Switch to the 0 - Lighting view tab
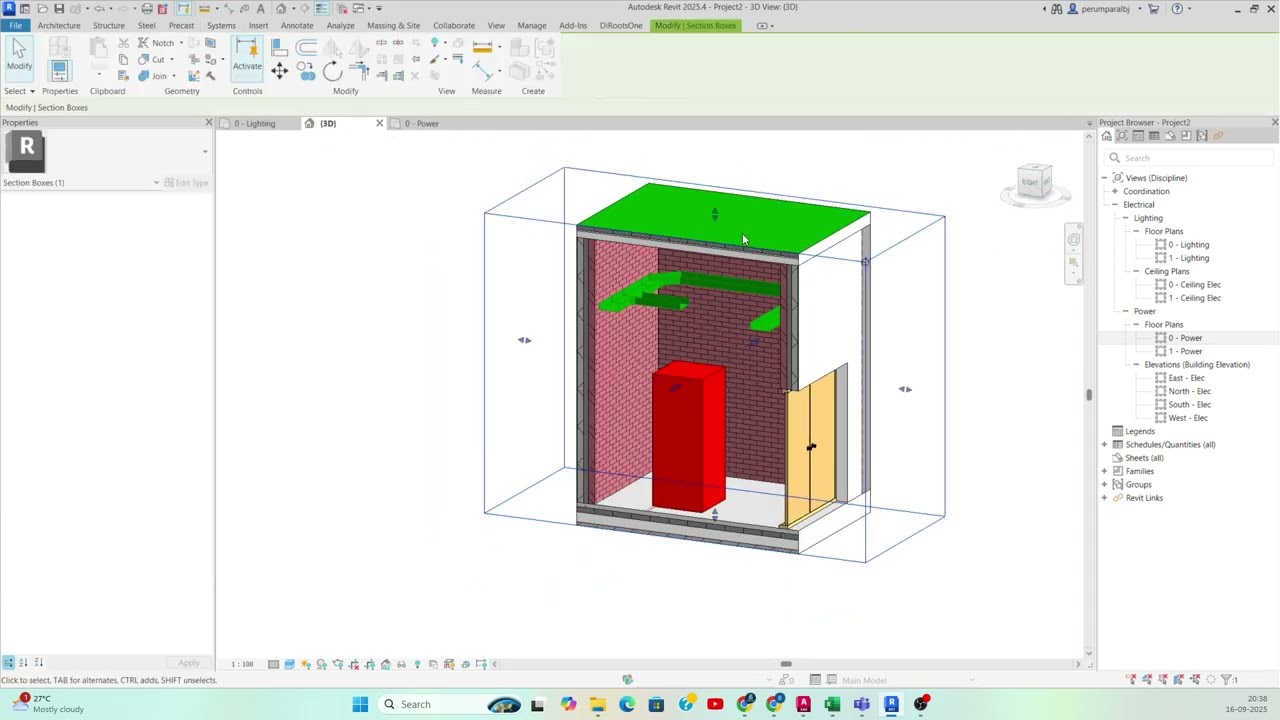 click(x=254, y=123)
